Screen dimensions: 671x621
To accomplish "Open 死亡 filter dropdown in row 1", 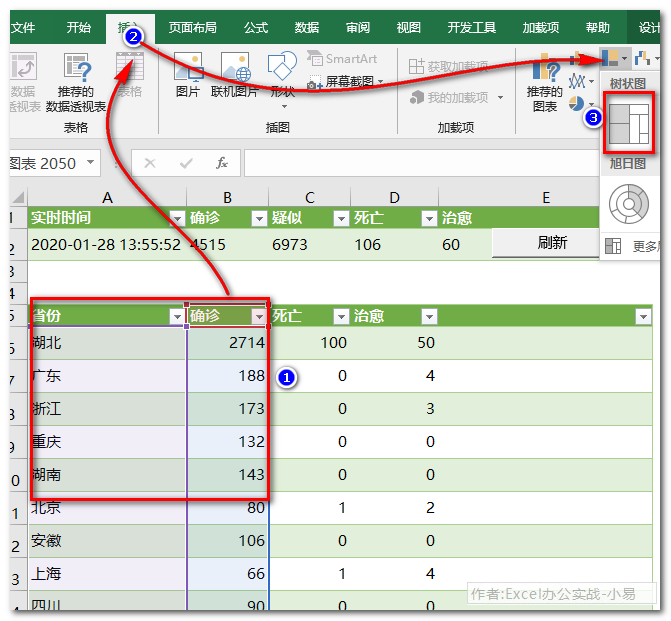I will [x=429, y=219].
